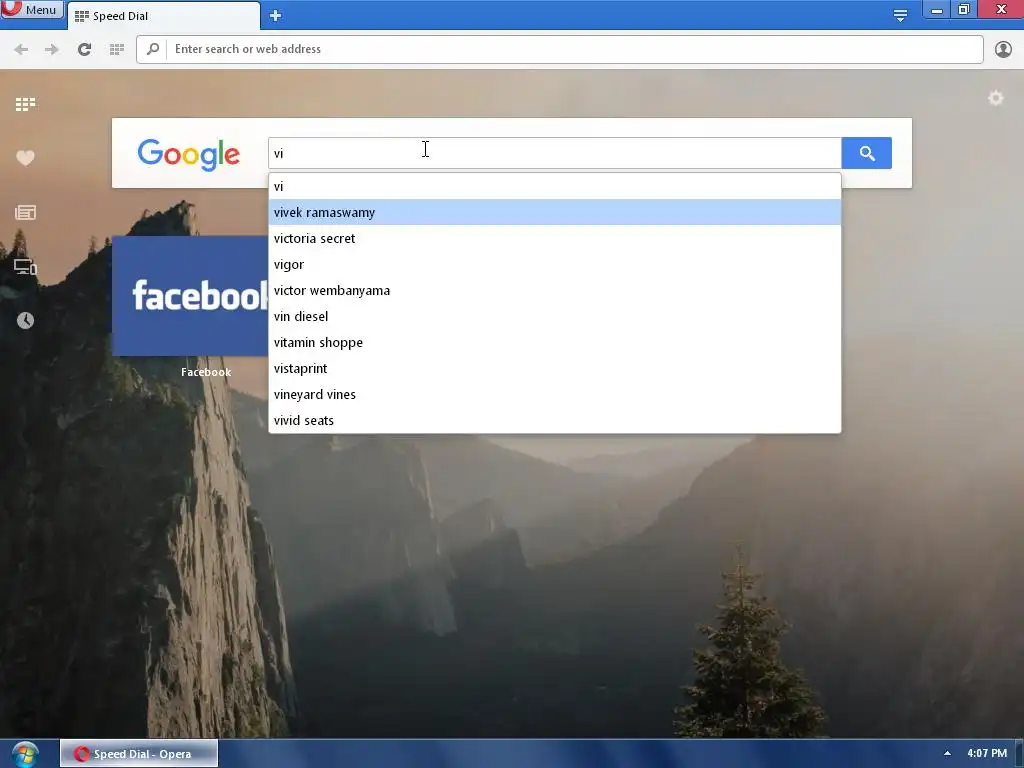This screenshot has height=768, width=1024.
Task: Reload the page
Action: pos(84,49)
